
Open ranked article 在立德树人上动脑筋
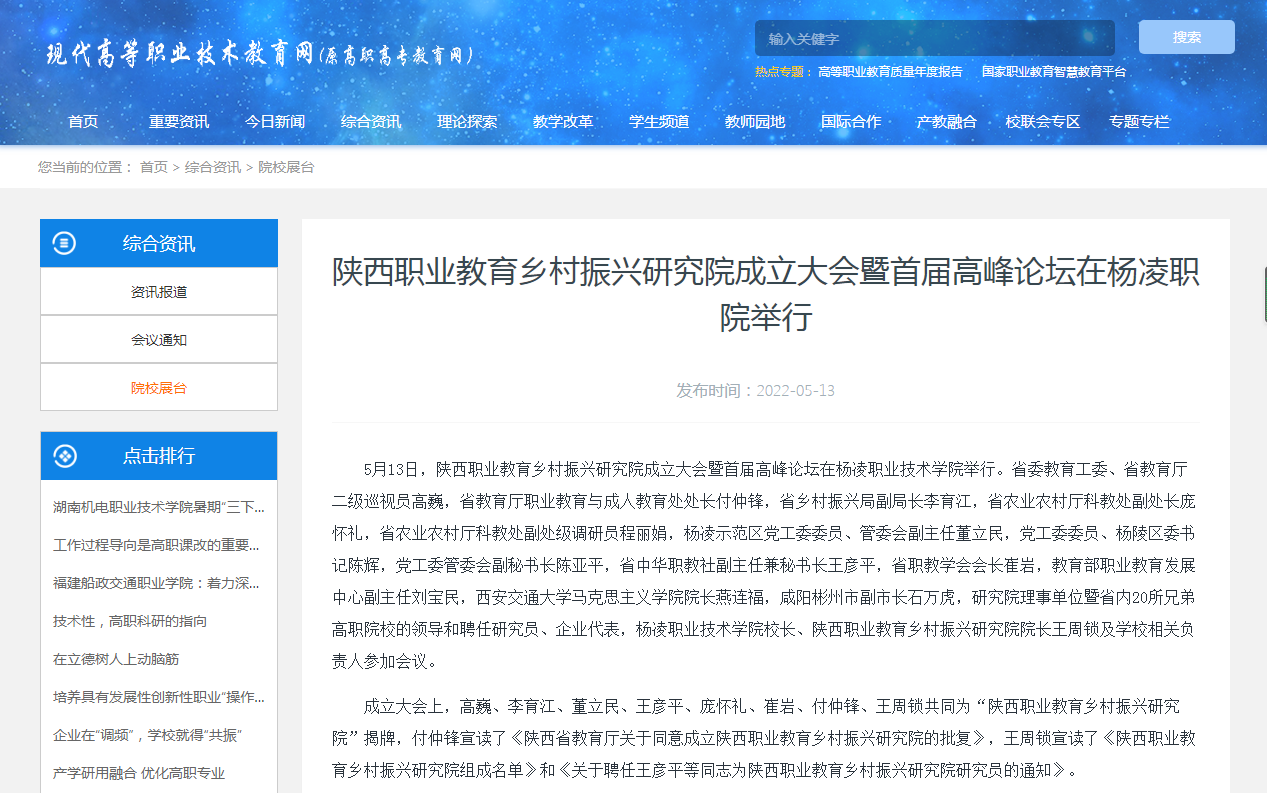pos(116,659)
